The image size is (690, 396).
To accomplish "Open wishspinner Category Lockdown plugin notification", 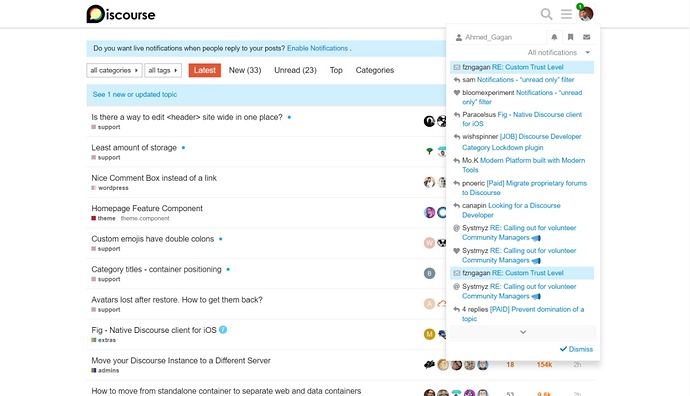I will 522,142.
